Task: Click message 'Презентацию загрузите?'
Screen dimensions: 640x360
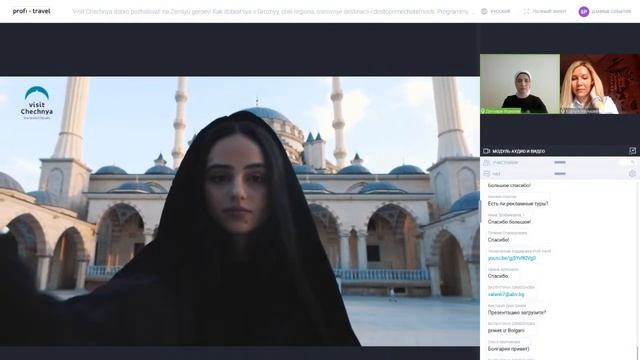Action: pos(517,313)
